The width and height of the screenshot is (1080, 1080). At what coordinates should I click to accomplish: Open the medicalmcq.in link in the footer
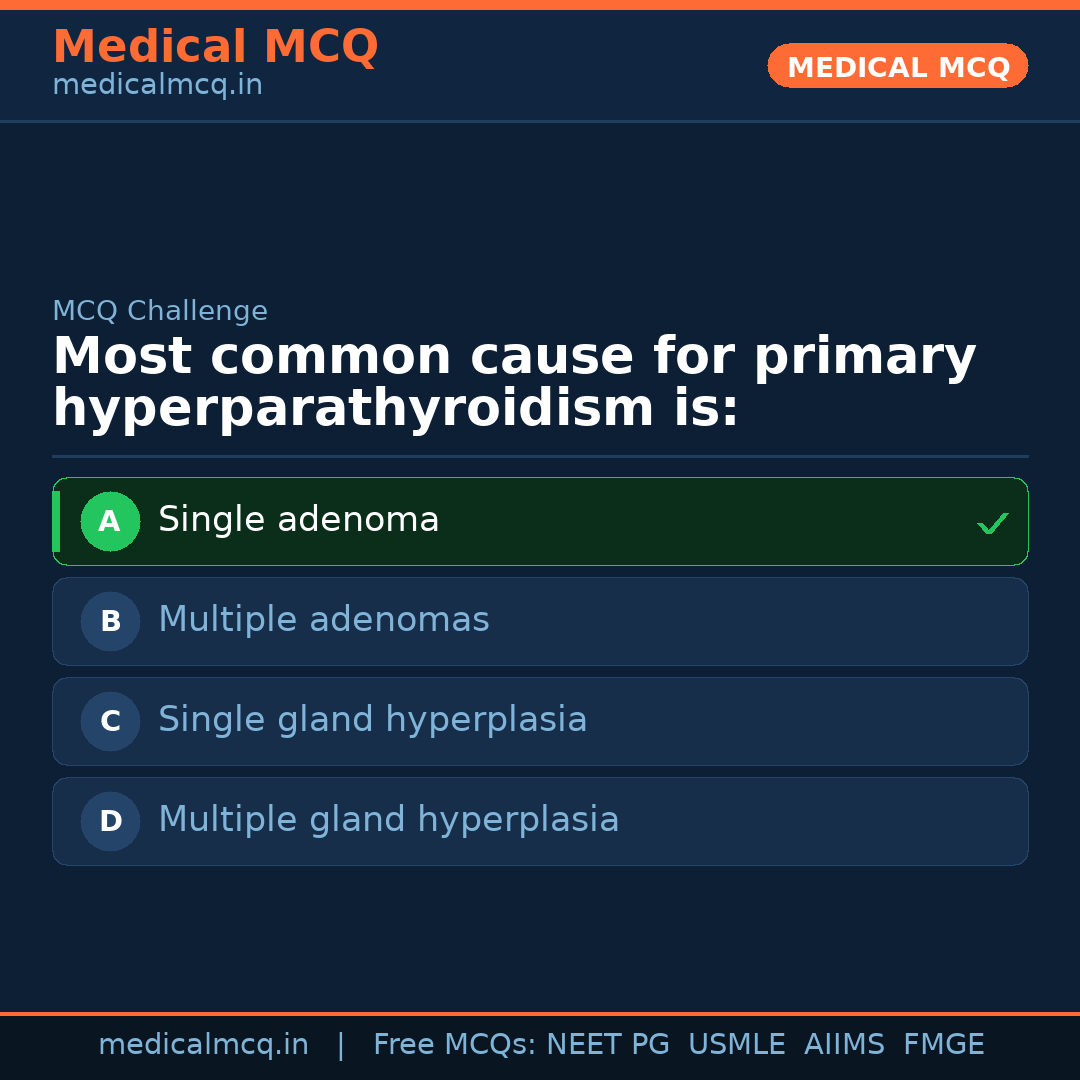pyautogui.click(x=203, y=1045)
